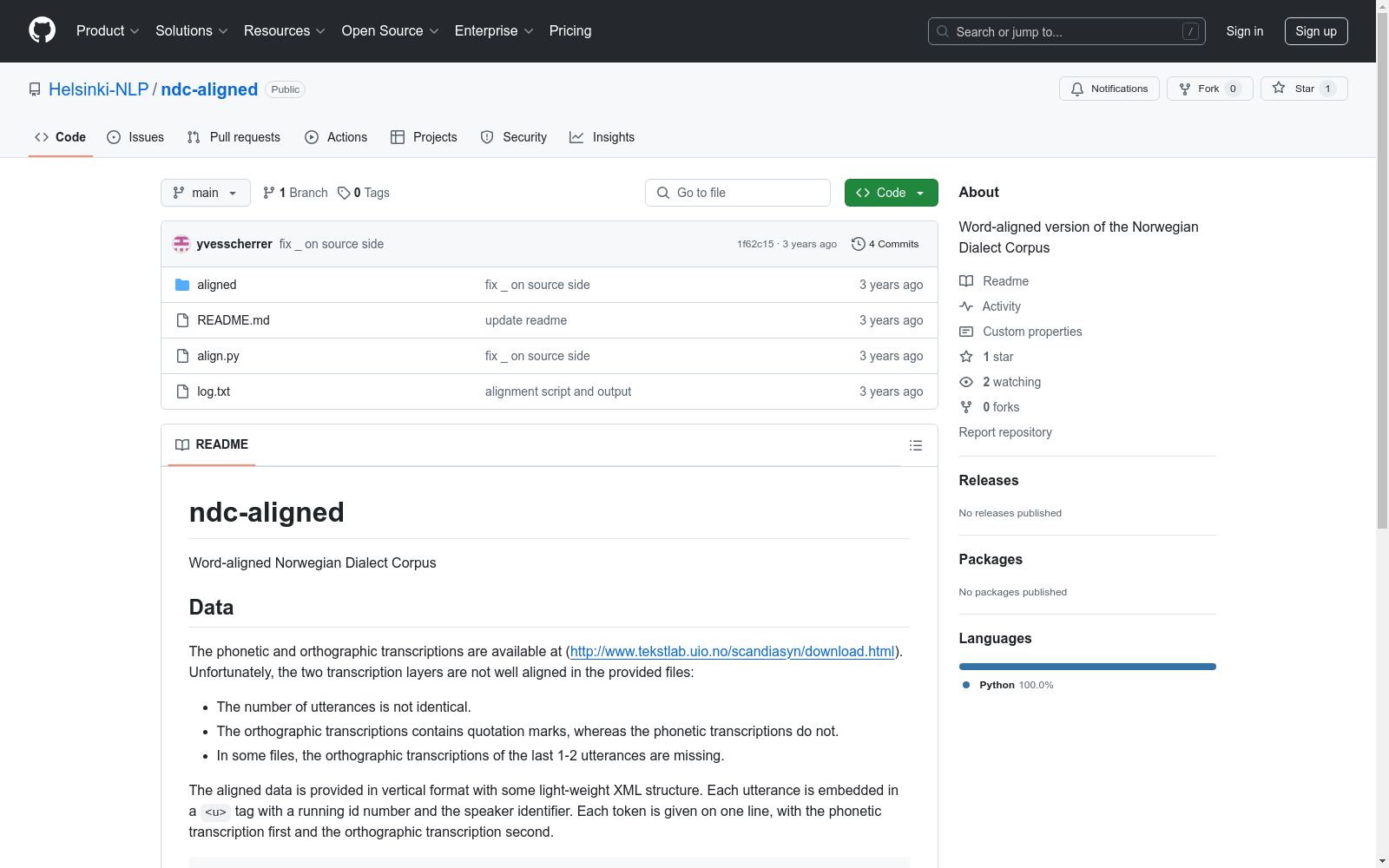Click the Search or jump to field

click(x=1067, y=31)
